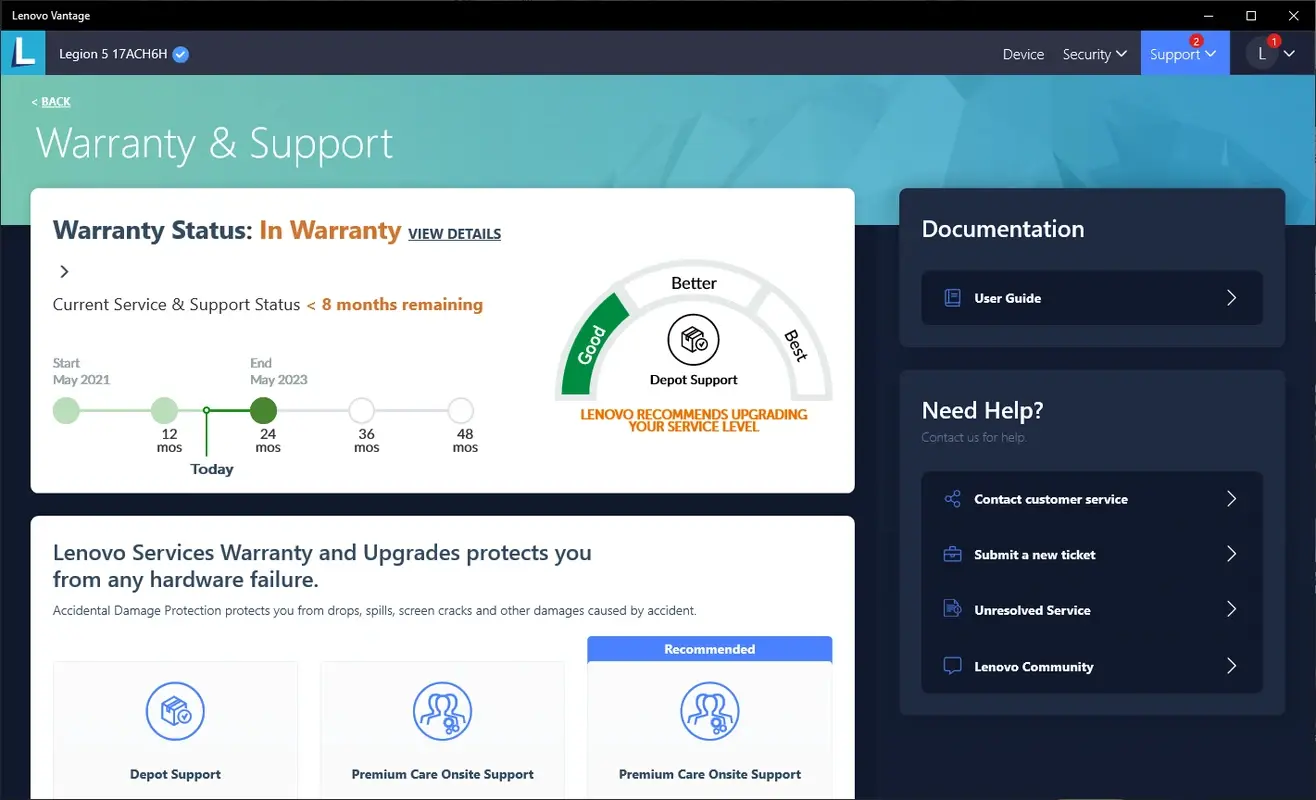Image resolution: width=1316 pixels, height=800 pixels.
Task: Click the VIEW DETAILS link
Action: [x=454, y=234]
